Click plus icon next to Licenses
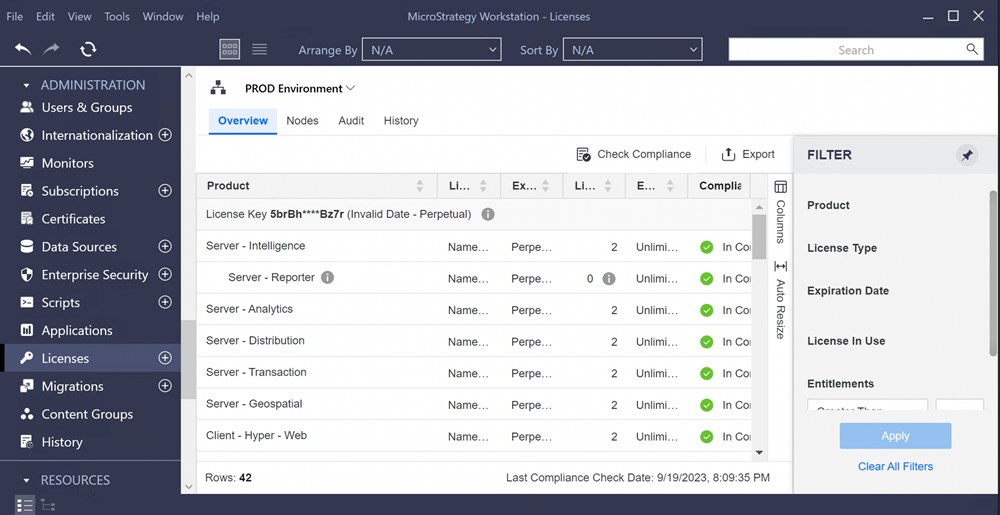 pos(165,358)
